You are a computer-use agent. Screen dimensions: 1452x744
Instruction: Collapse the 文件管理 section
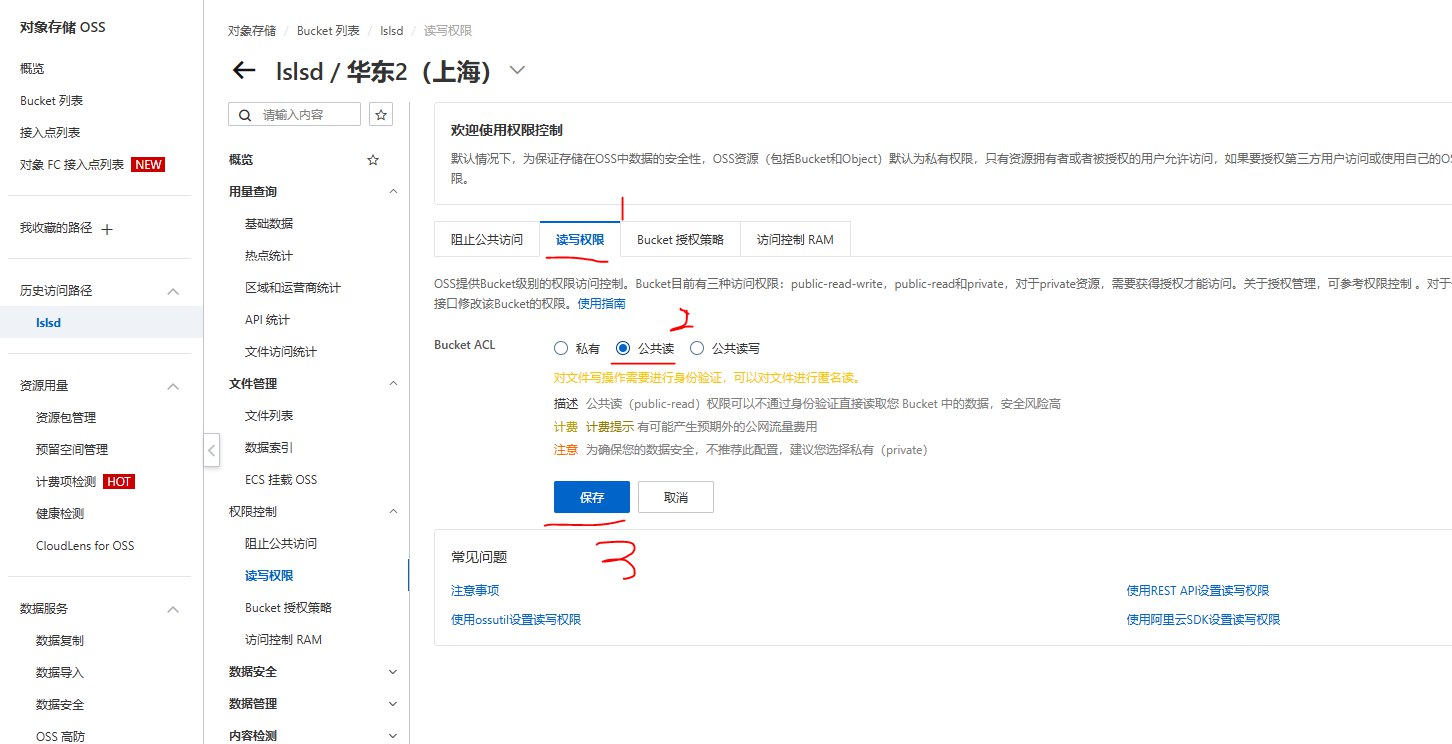(392, 384)
